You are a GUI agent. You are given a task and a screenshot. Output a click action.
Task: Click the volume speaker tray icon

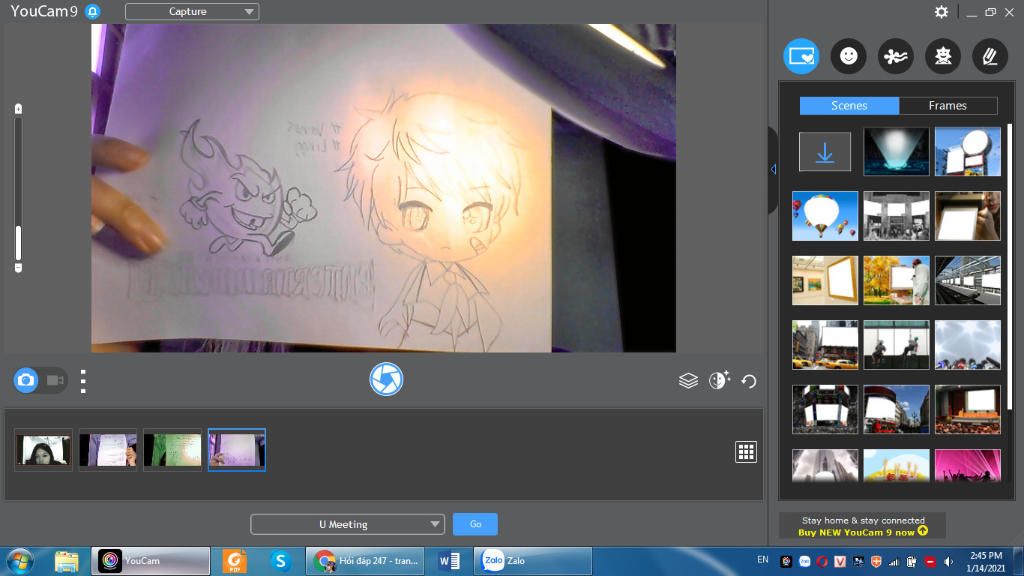click(948, 562)
